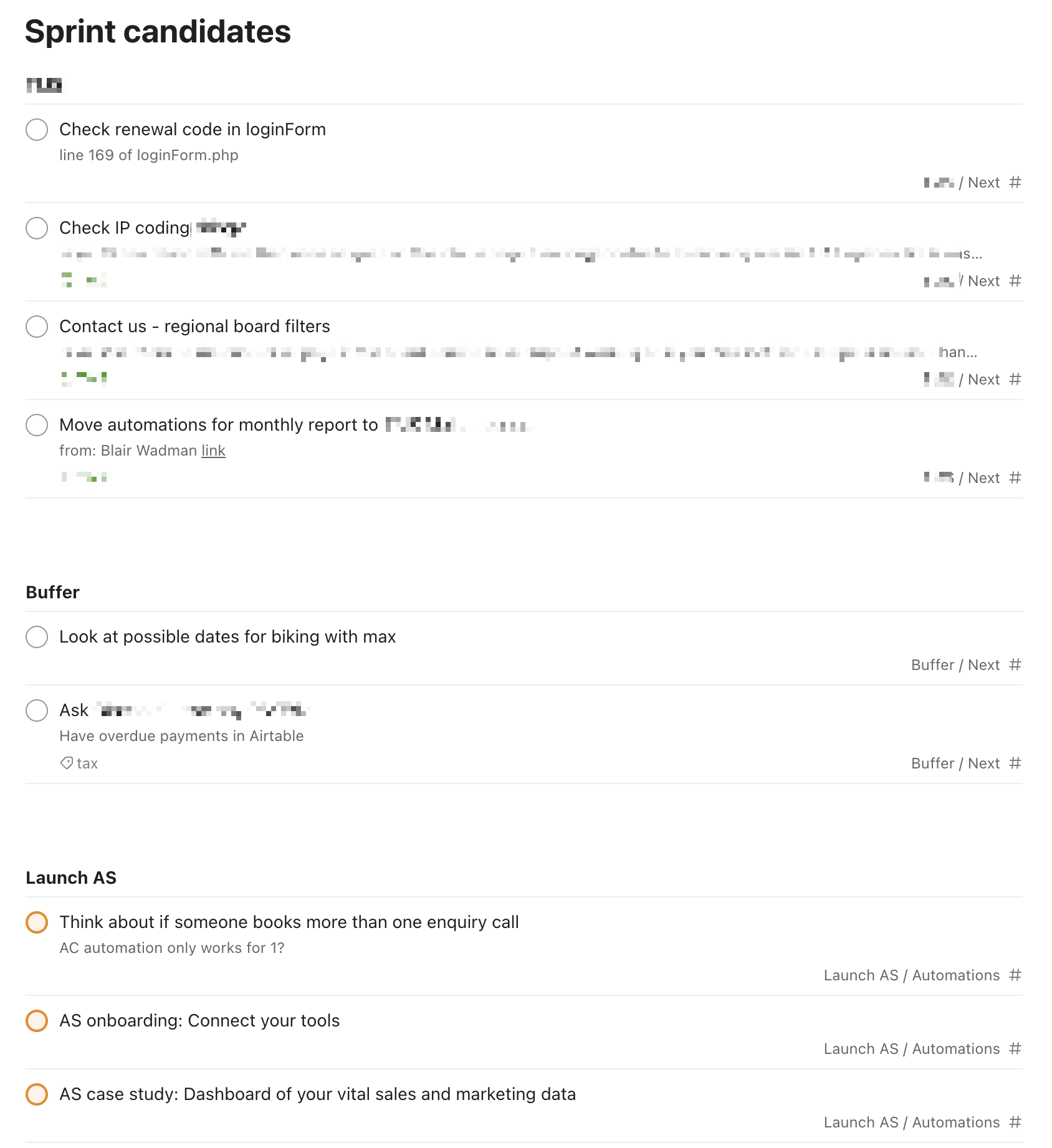Click hash icon on overdue payments task
The image size is (1052, 1148).
pos(1015,763)
